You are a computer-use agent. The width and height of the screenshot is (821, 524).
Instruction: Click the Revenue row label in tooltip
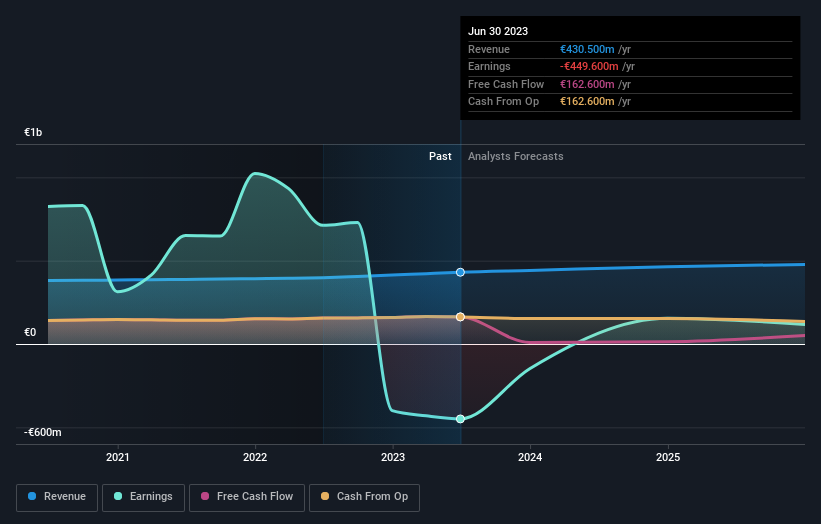489,49
